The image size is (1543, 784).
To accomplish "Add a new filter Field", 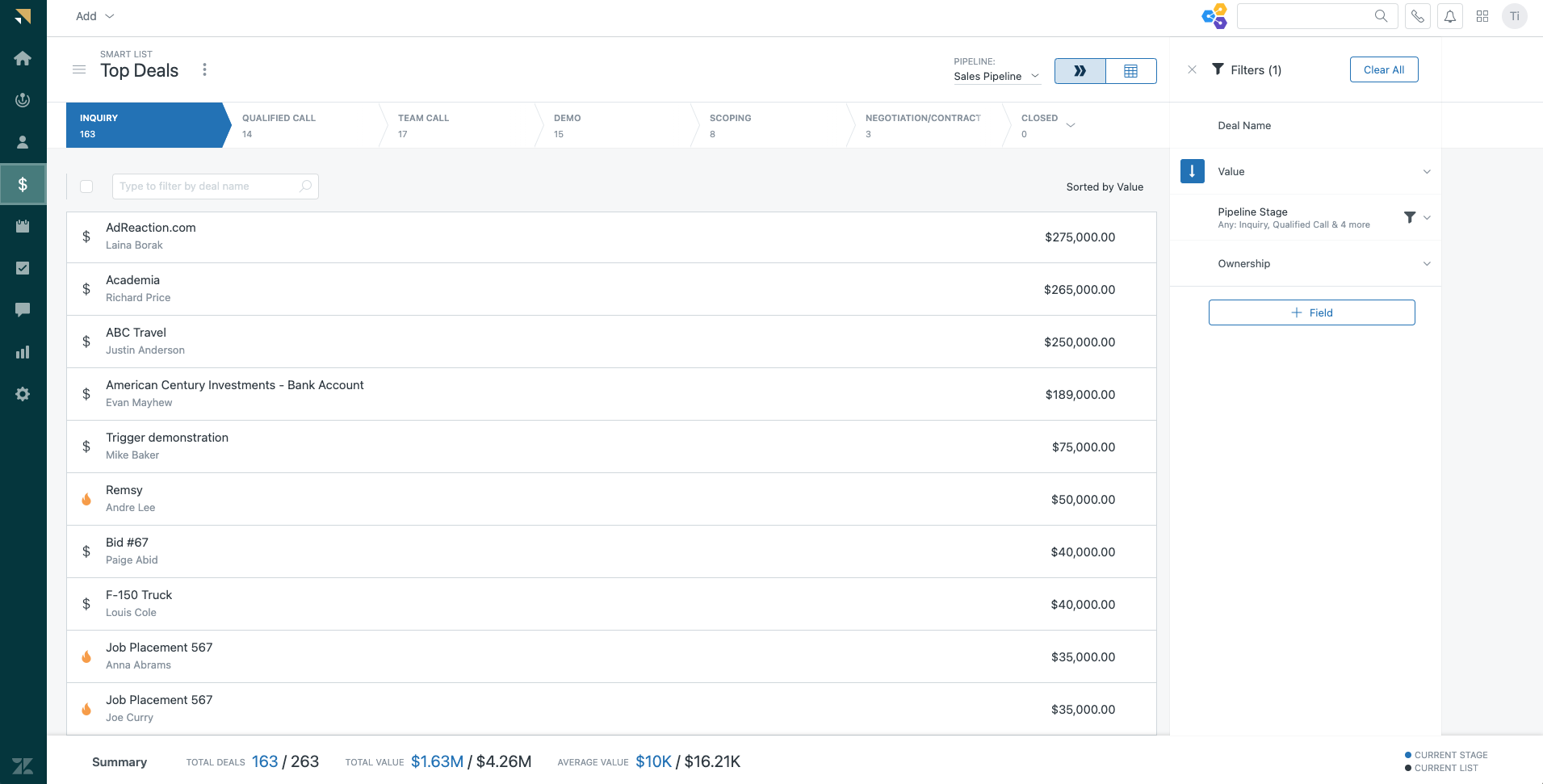I will pyautogui.click(x=1311, y=312).
